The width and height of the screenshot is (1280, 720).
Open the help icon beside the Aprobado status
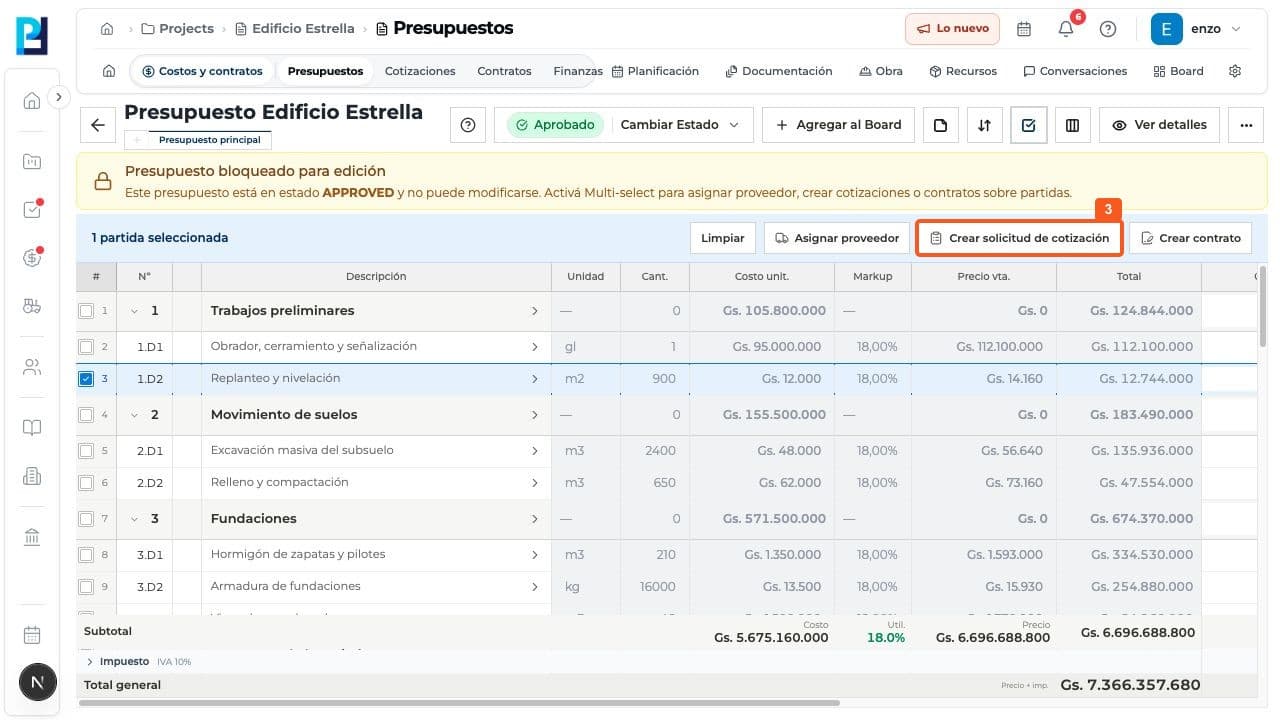pos(468,125)
